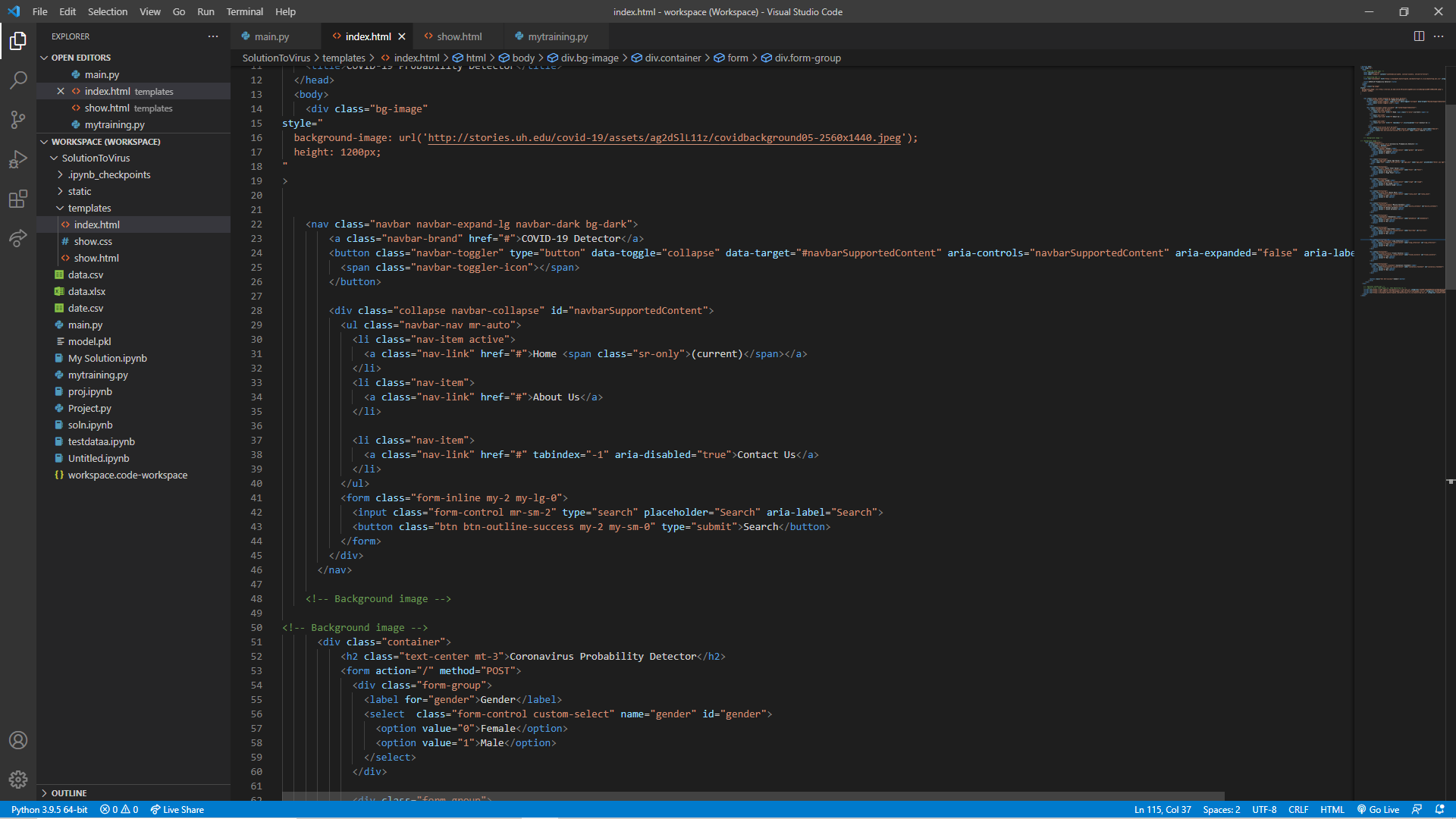Collapse the templates folder
This screenshot has height=819, width=1456.
[x=89, y=208]
